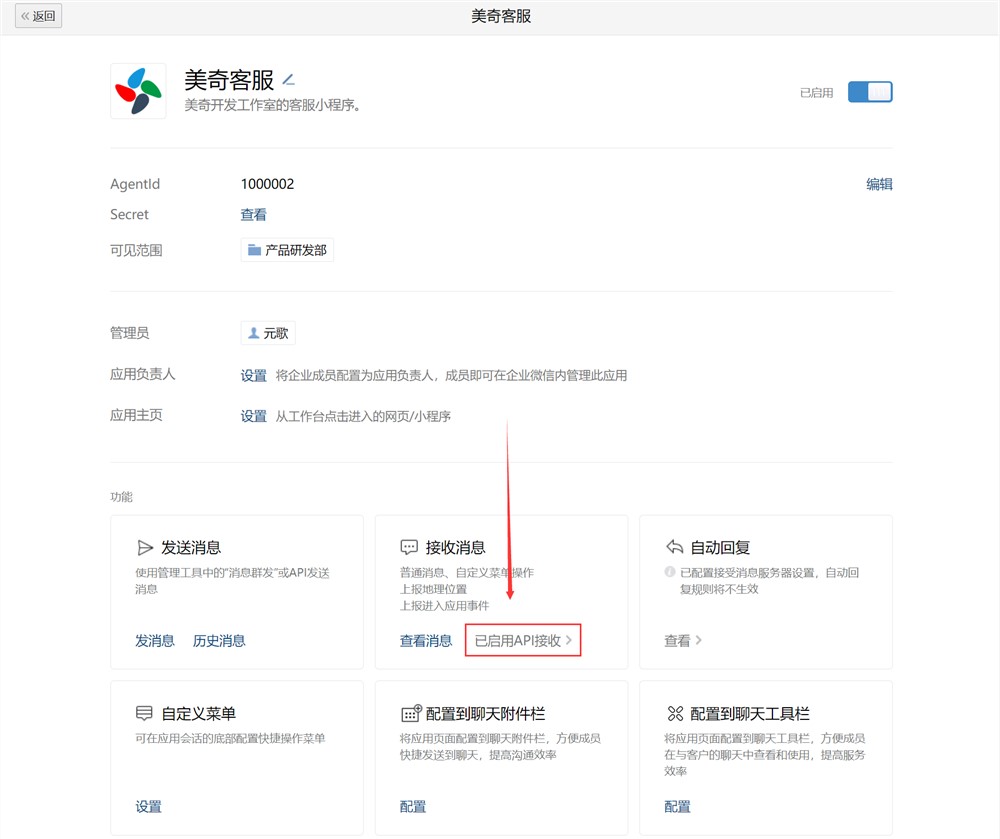Click the 发送消息 card title
Viewport: 1000px width, 839px height.
(x=191, y=548)
